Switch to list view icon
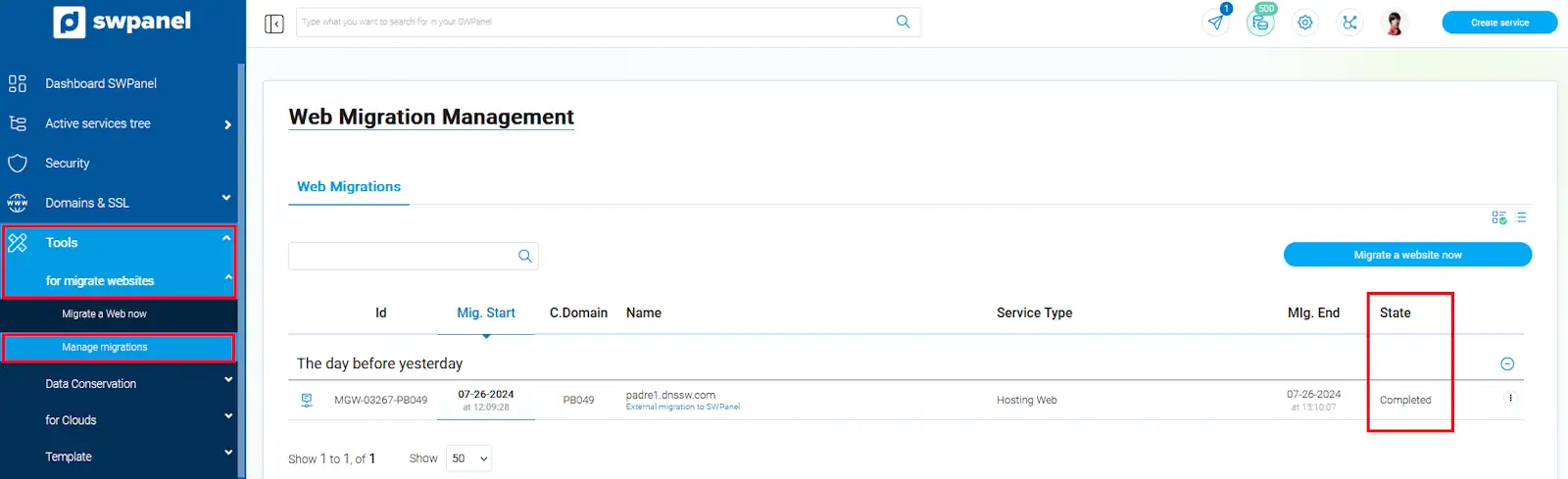 pos(1521,217)
